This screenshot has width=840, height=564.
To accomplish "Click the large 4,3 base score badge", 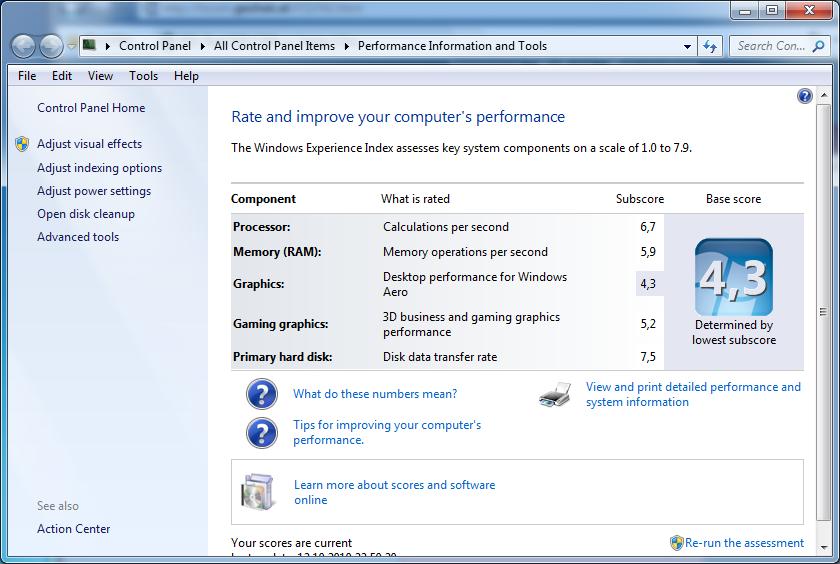I will click(x=734, y=277).
